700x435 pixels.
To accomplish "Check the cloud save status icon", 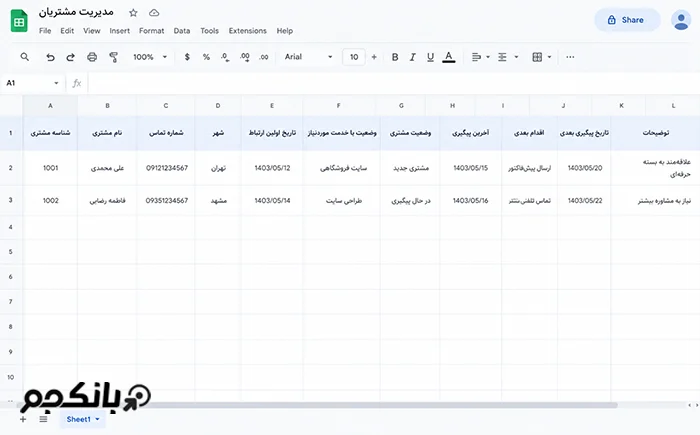I will (x=154, y=13).
